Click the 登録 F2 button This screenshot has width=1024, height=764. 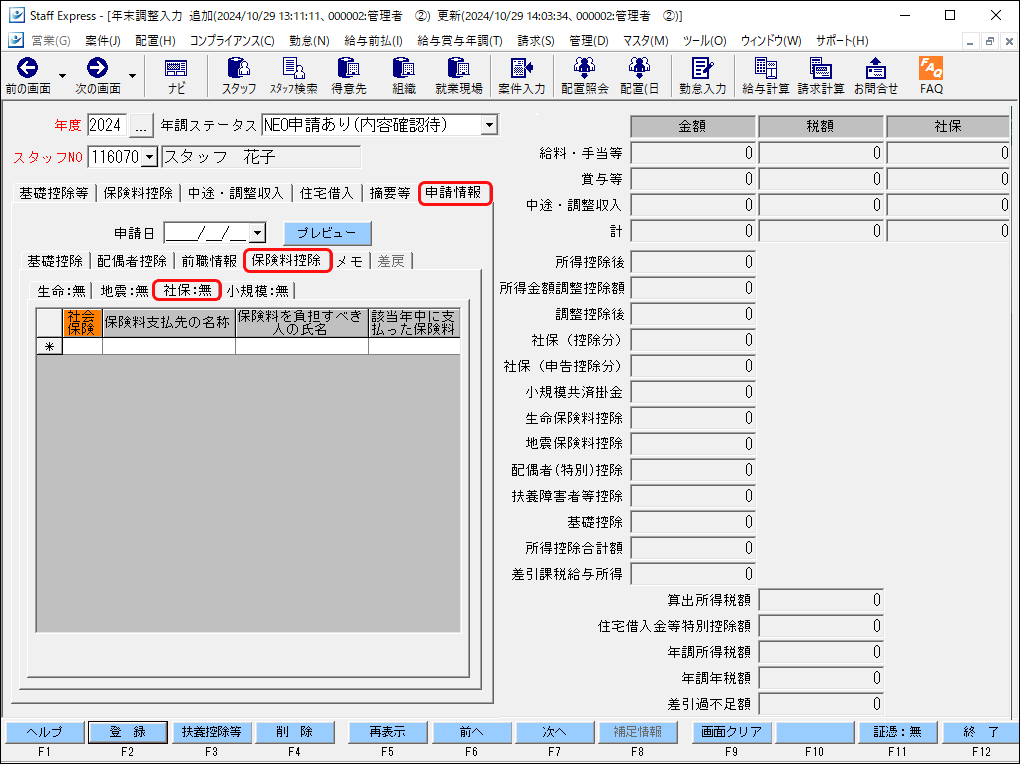[x=127, y=732]
